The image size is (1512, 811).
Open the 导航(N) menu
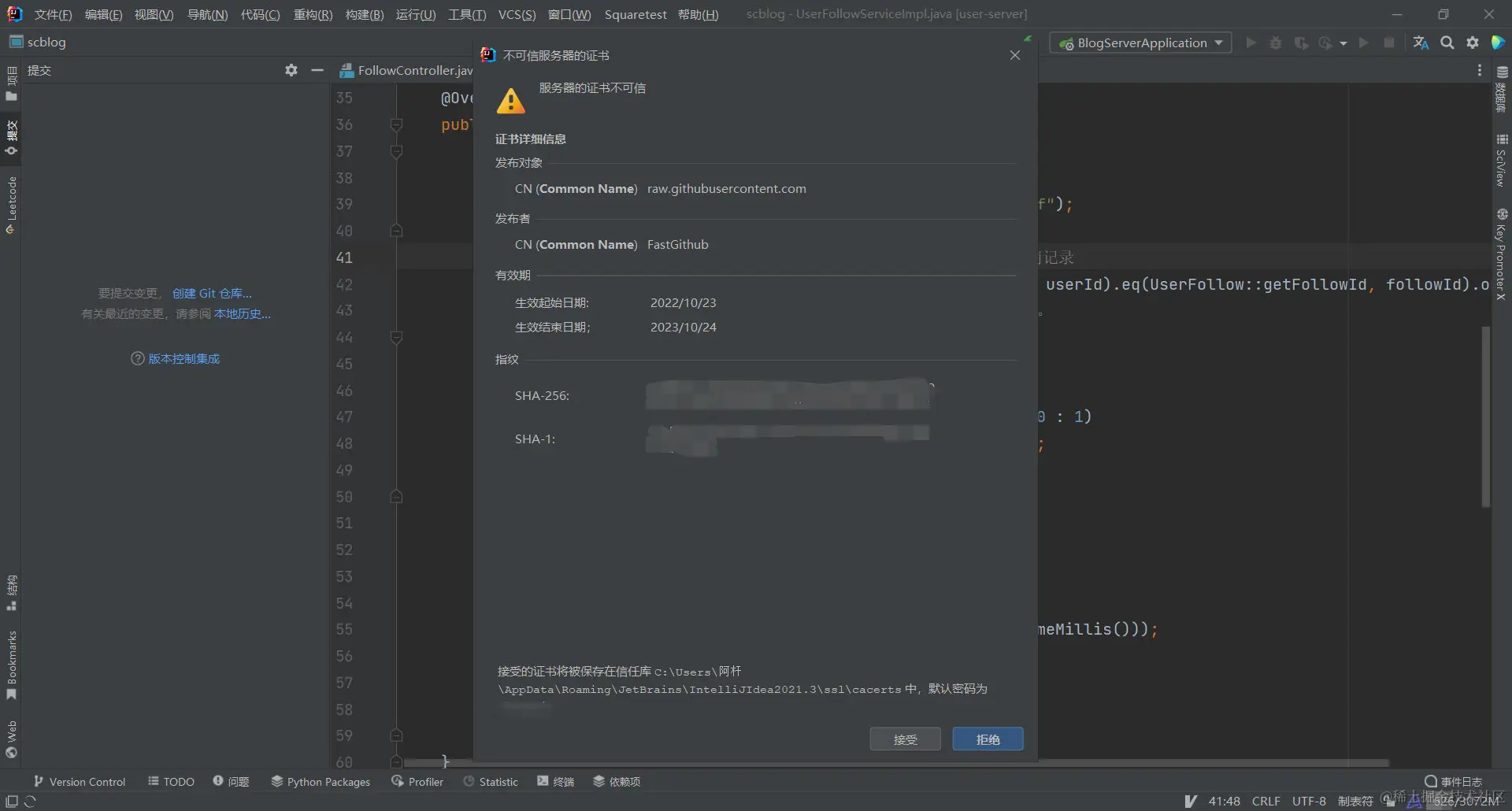pos(207,14)
